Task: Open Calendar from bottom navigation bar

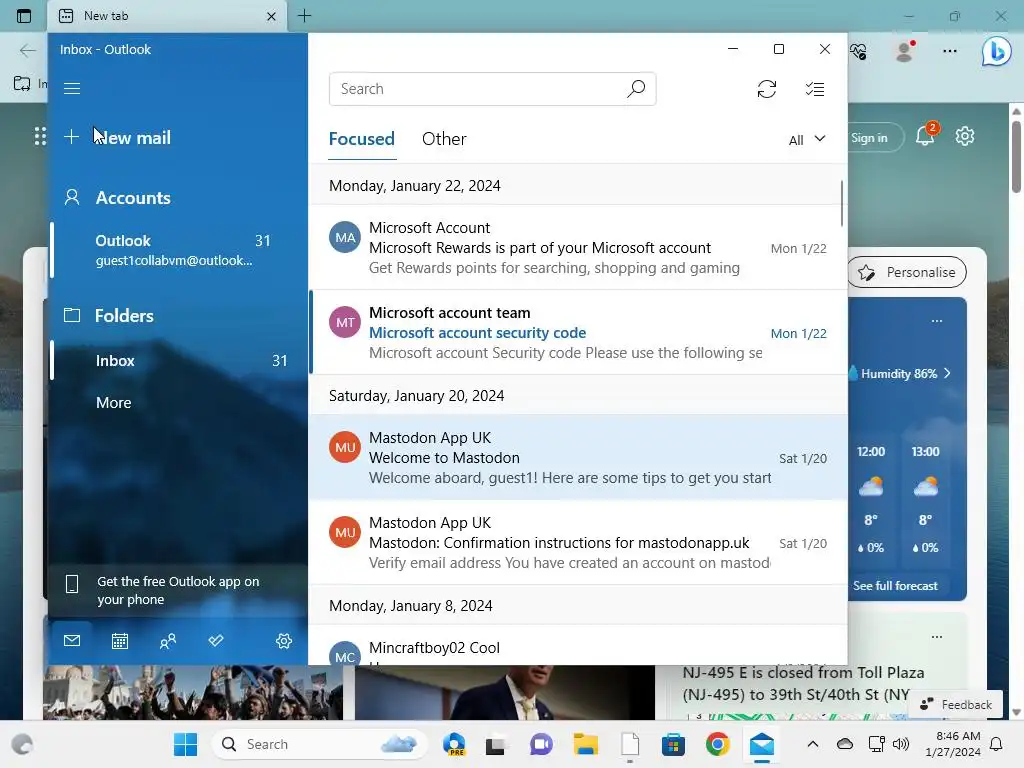Action: pos(120,641)
